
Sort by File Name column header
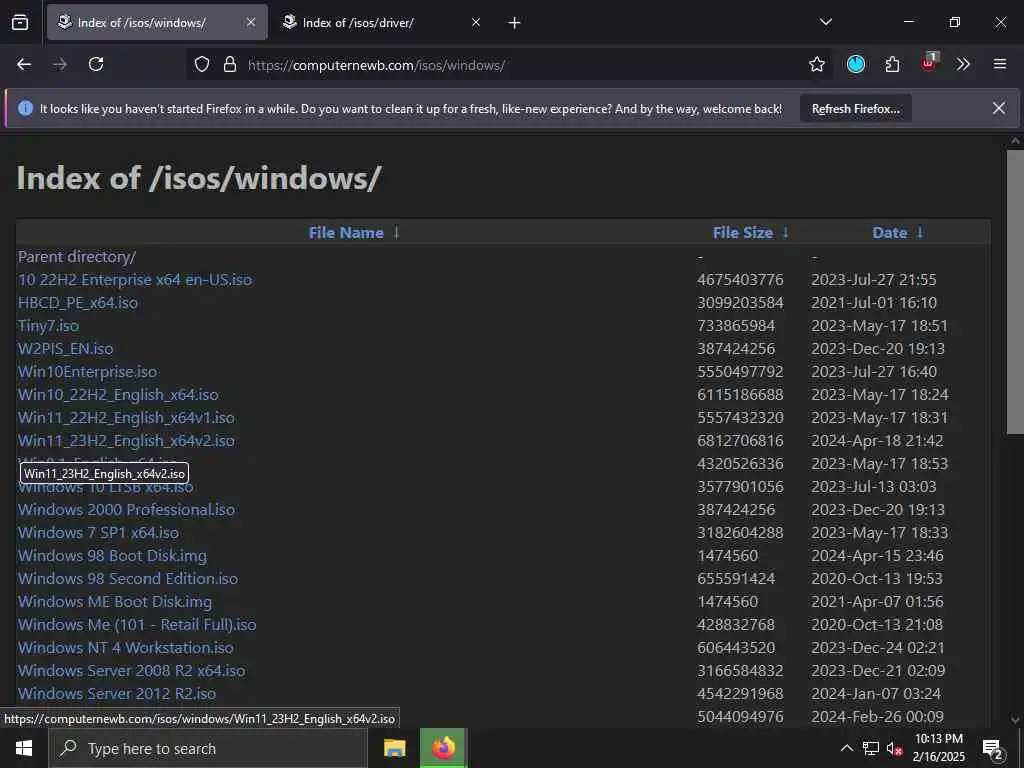[x=346, y=232]
